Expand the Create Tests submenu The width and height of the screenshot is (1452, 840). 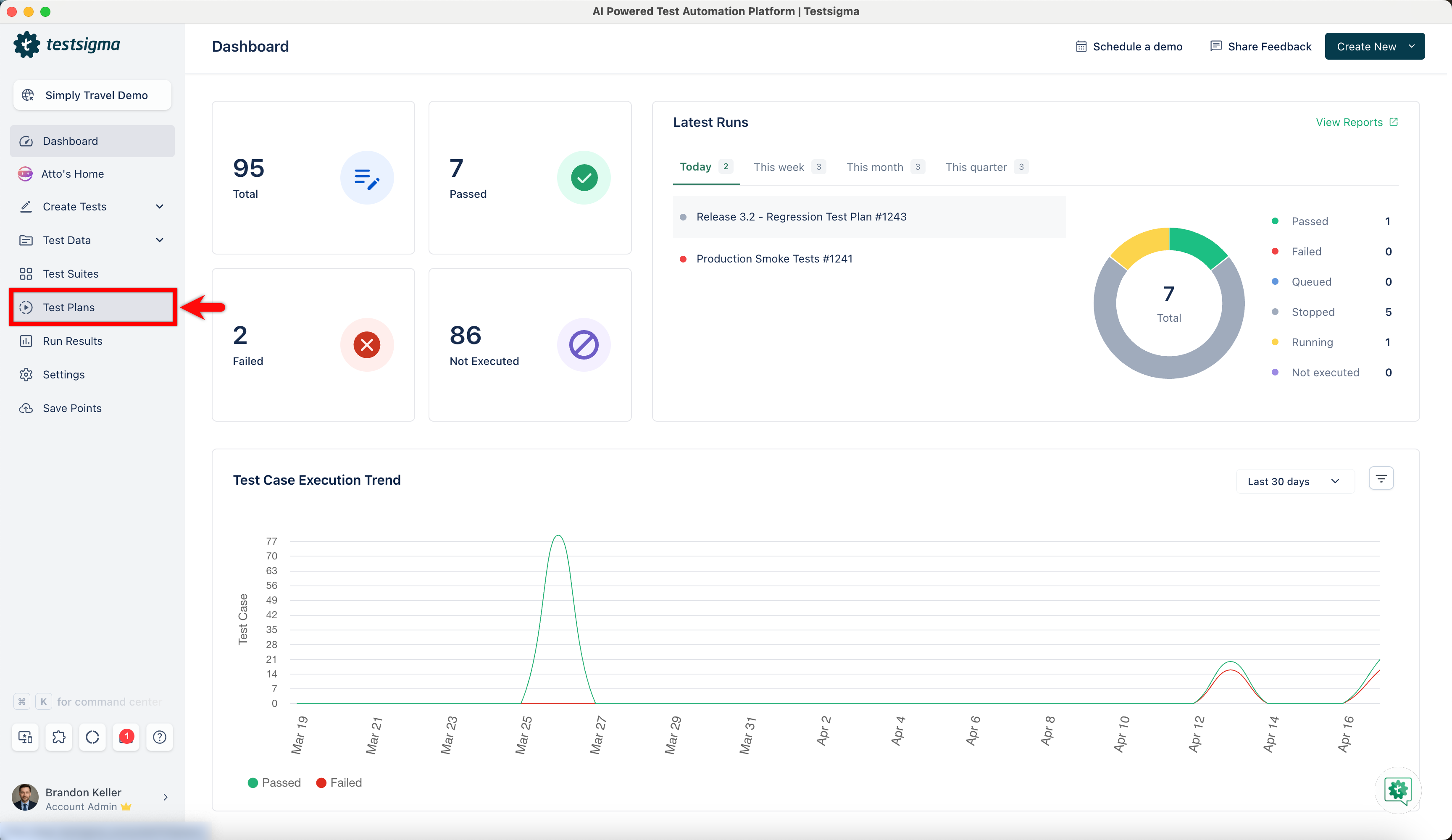(160, 207)
